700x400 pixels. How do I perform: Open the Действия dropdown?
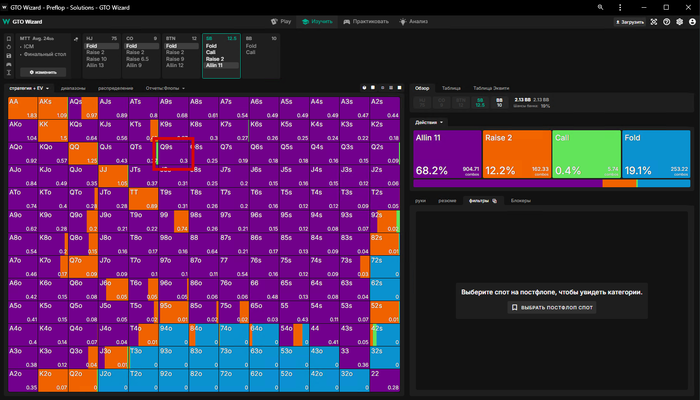[430, 122]
